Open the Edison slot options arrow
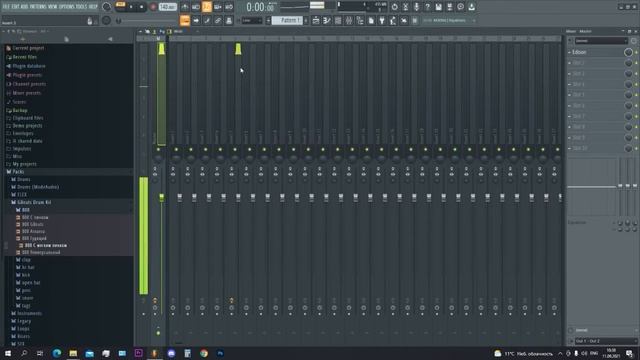This screenshot has width=640, height=360. pos(570,52)
